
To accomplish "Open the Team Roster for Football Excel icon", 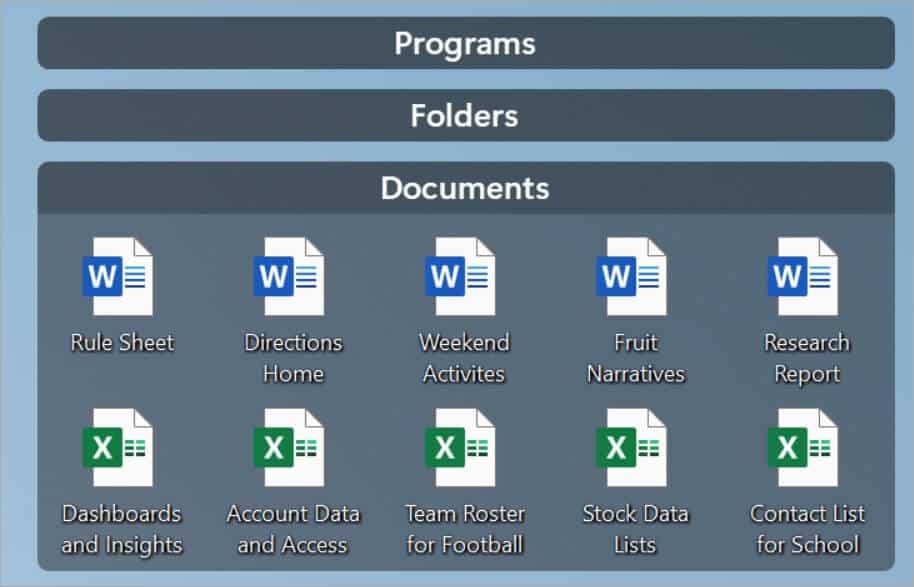I will pos(460,448).
